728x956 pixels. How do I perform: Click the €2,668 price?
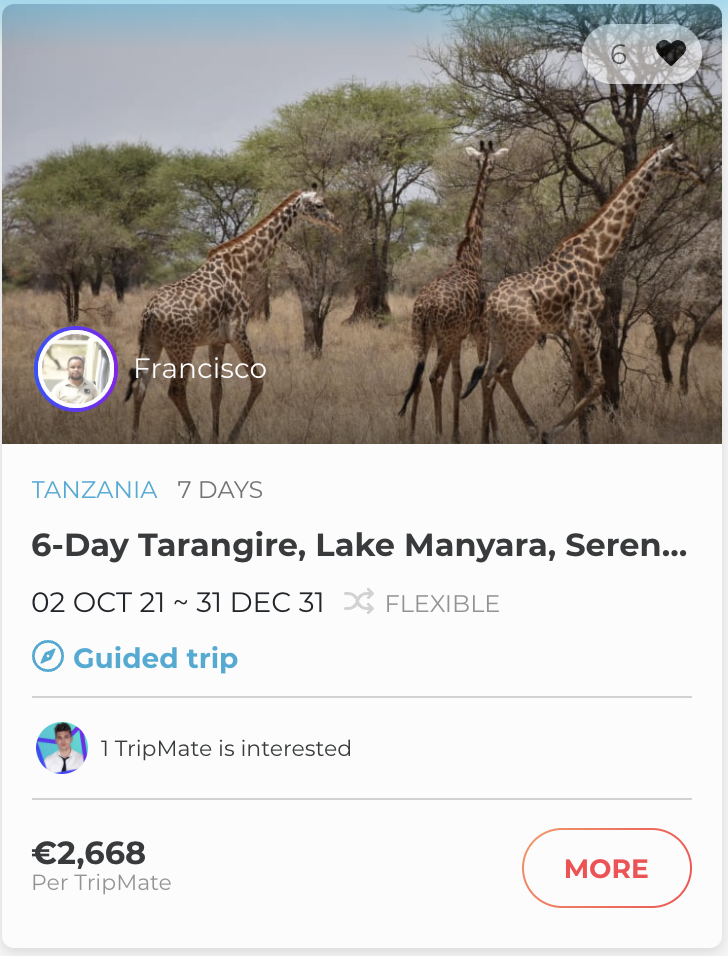click(x=89, y=853)
